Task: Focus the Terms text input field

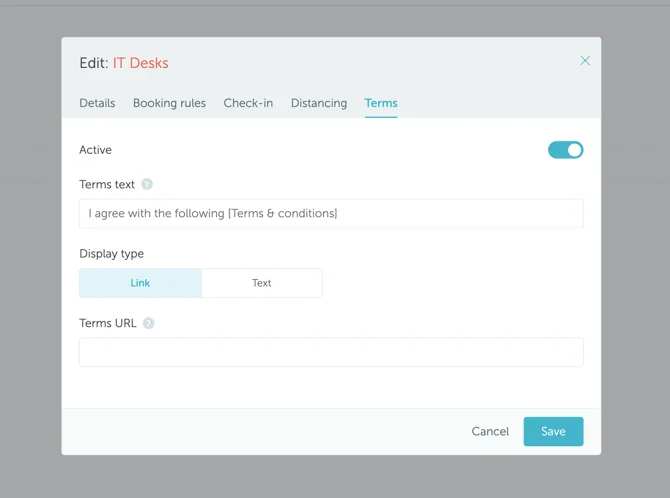Action: pyautogui.click(x=331, y=213)
